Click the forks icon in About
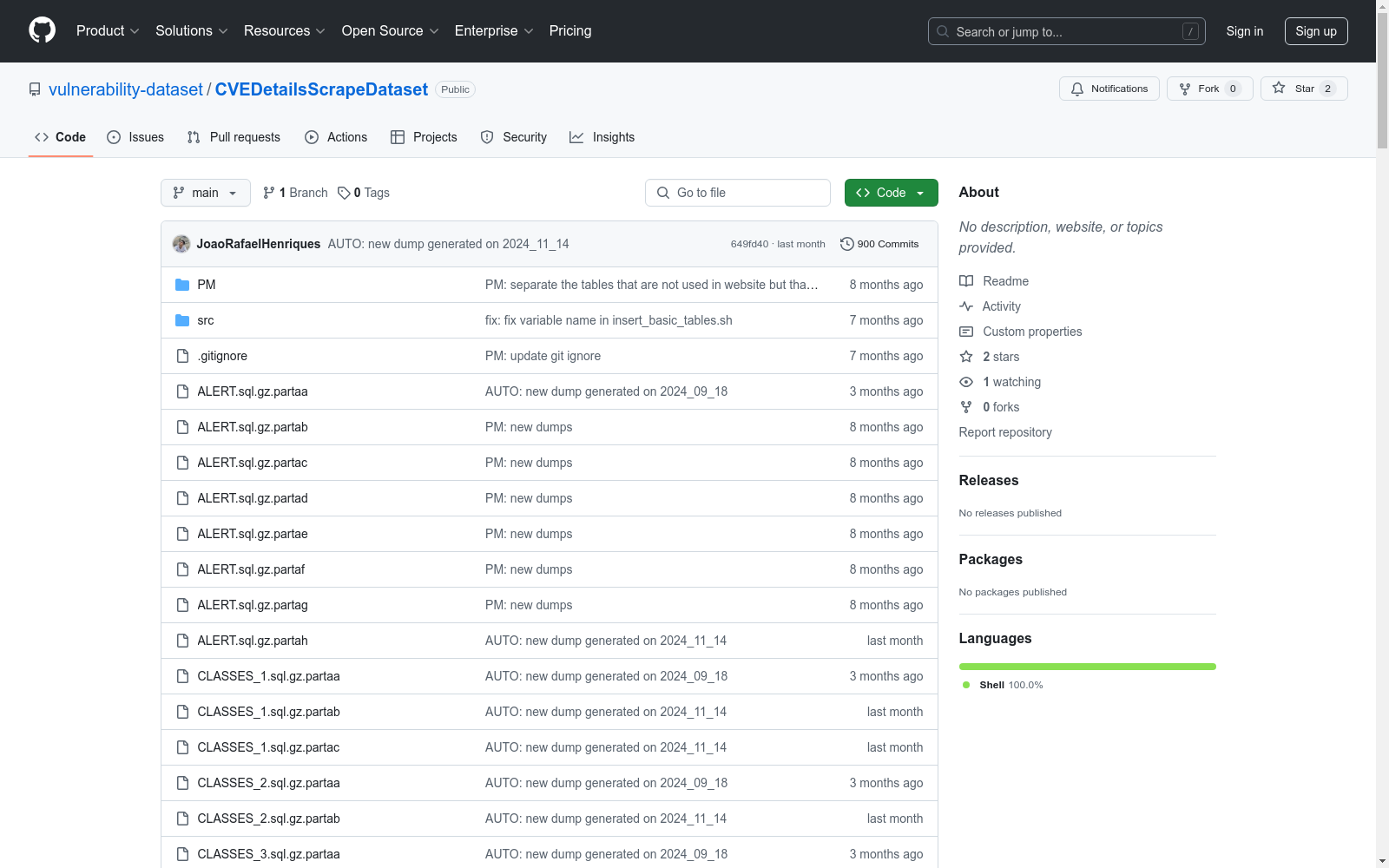 tap(966, 407)
